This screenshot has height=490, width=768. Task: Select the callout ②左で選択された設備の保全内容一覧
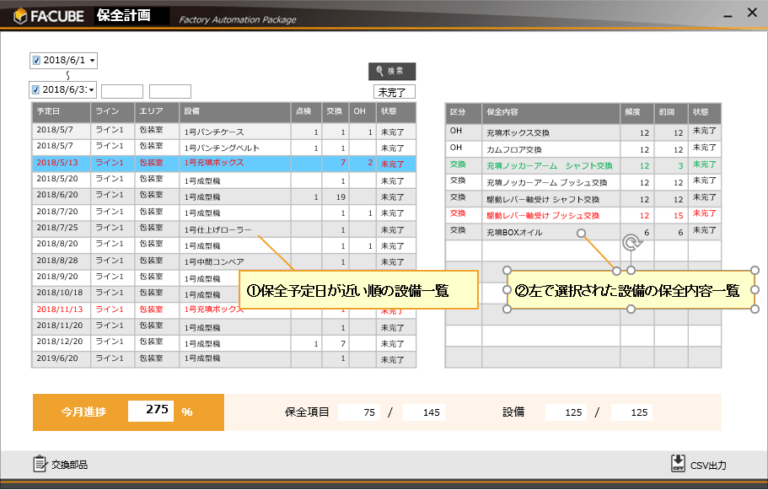point(630,290)
